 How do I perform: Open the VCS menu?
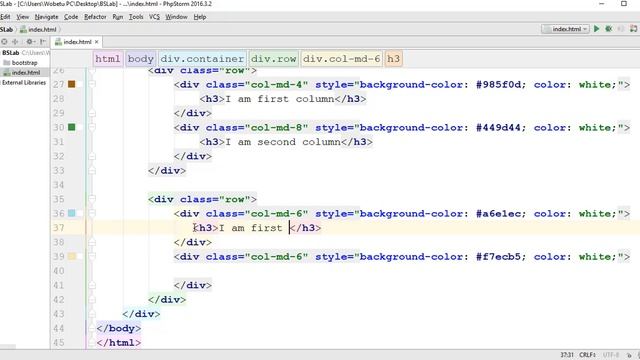tap(154, 17)
